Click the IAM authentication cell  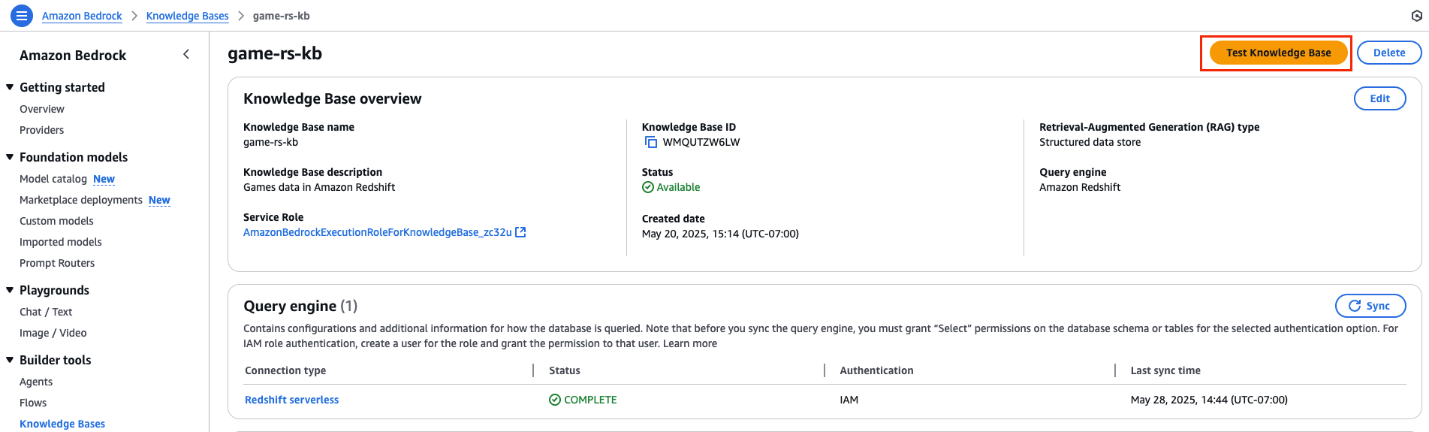[x=849, y=399]
